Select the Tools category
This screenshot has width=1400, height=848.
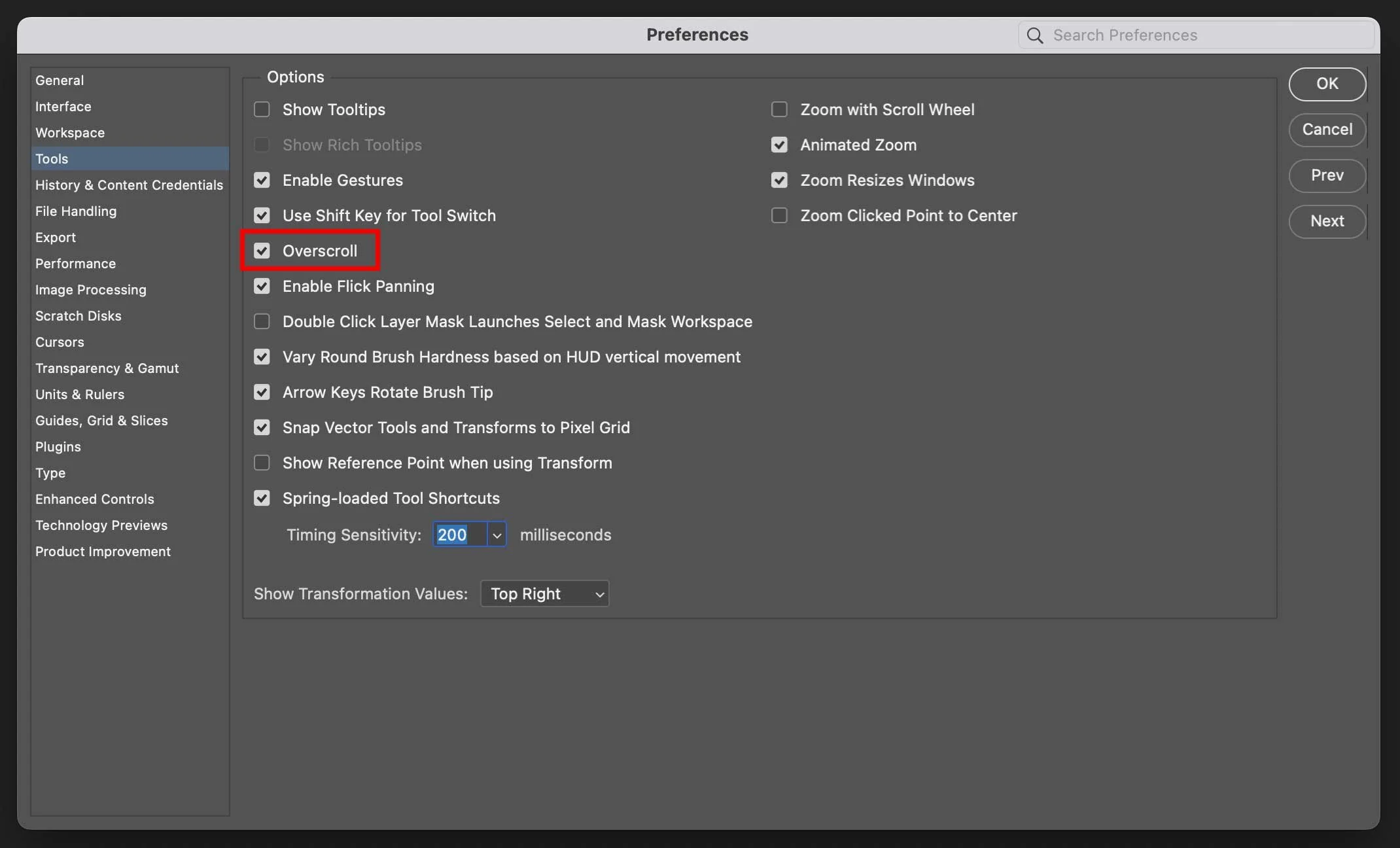pyautogui.click(x=130, y=159)
